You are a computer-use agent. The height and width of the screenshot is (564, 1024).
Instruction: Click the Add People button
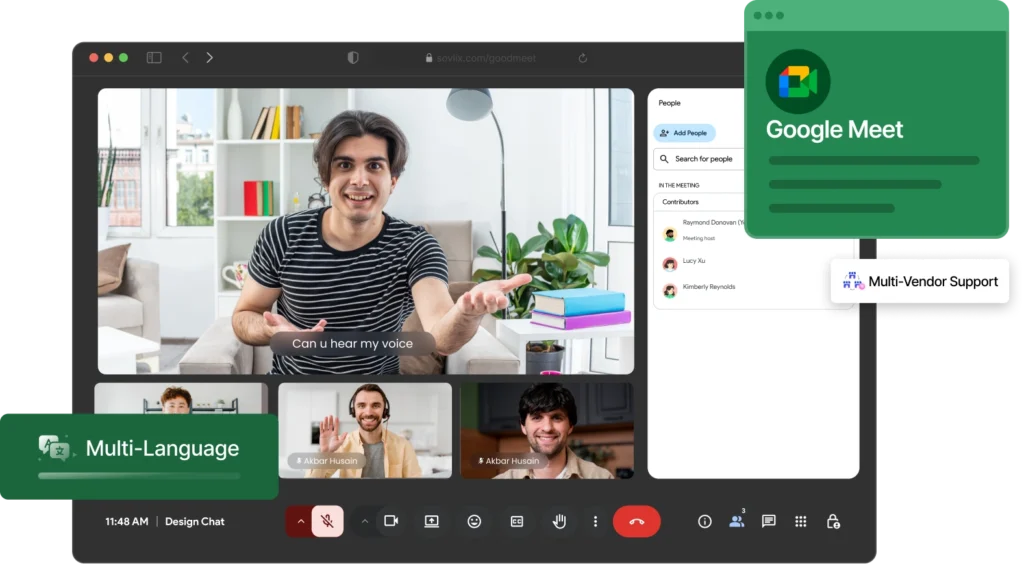(x=685, y=133)
